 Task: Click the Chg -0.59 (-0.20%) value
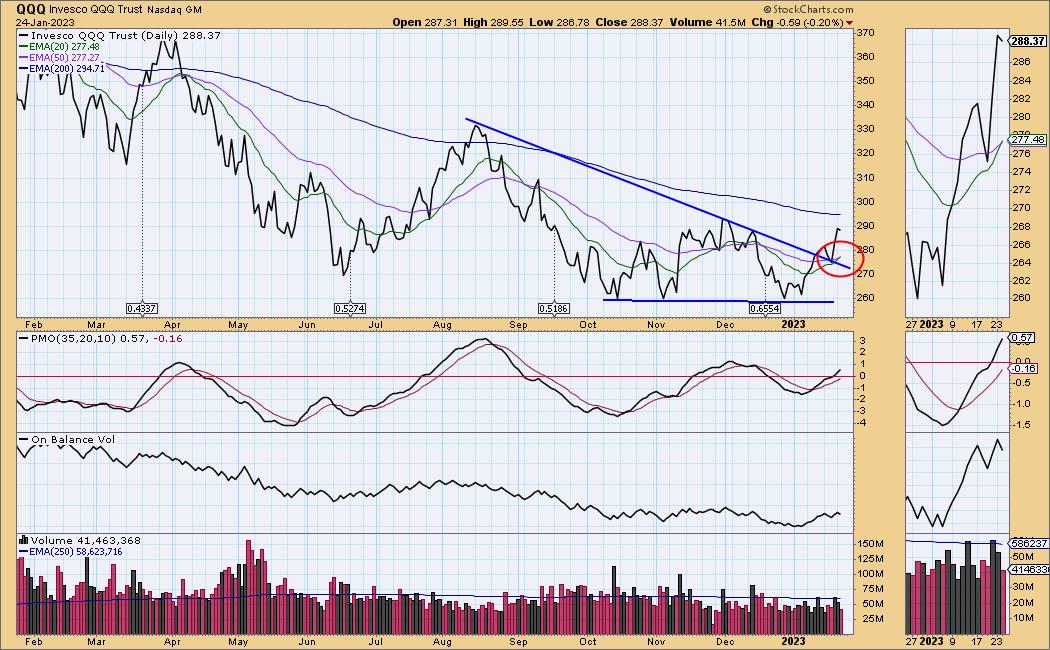(798, 22)
